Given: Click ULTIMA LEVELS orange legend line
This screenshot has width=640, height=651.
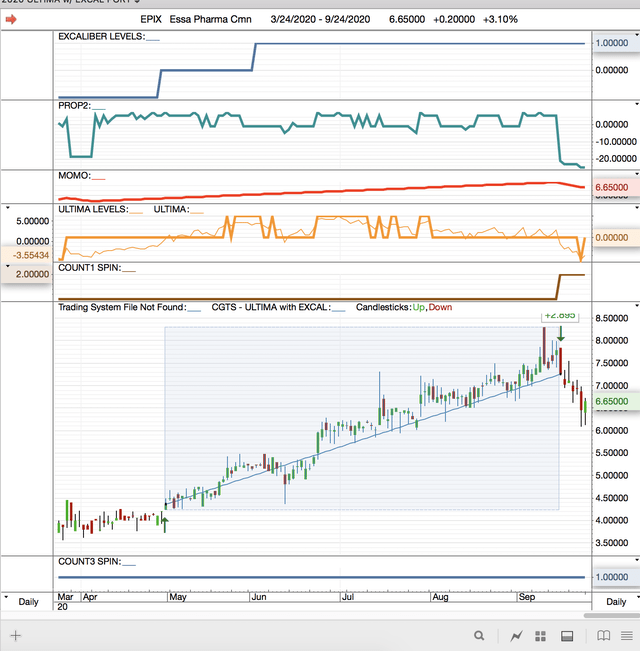Looking at the screenshot, I should 136,213.
